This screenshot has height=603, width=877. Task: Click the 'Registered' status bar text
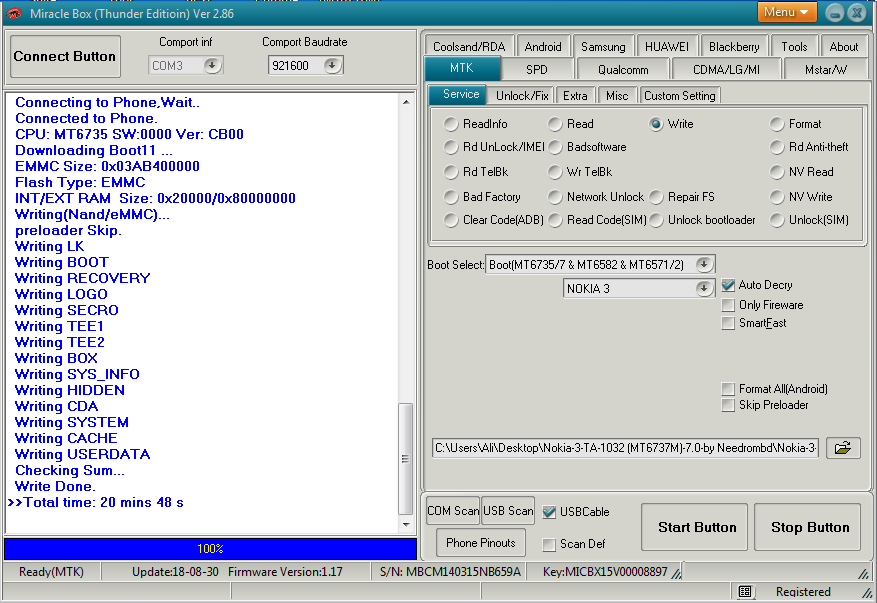coord(803,591)
